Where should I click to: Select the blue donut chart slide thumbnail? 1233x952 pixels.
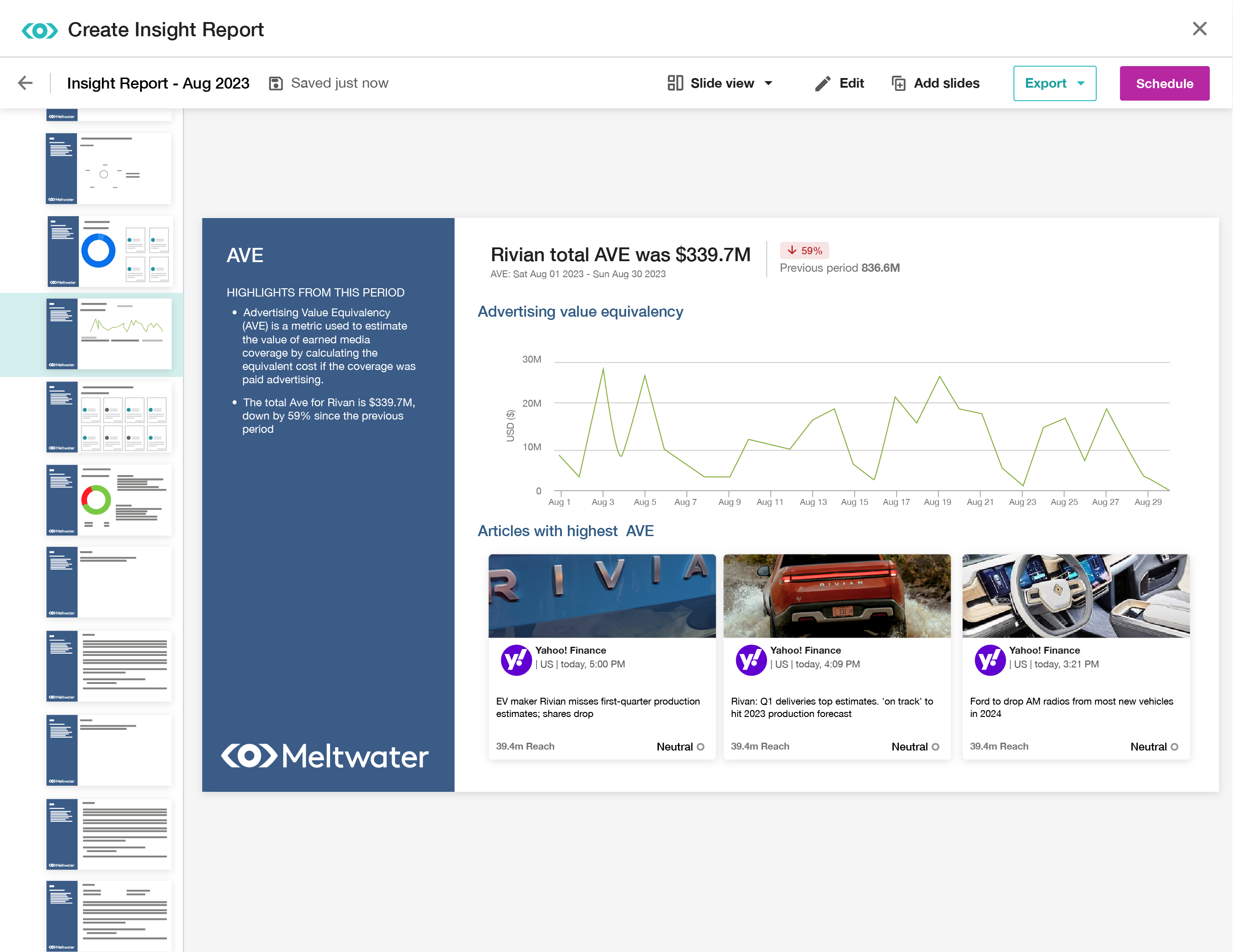[110, 251]
